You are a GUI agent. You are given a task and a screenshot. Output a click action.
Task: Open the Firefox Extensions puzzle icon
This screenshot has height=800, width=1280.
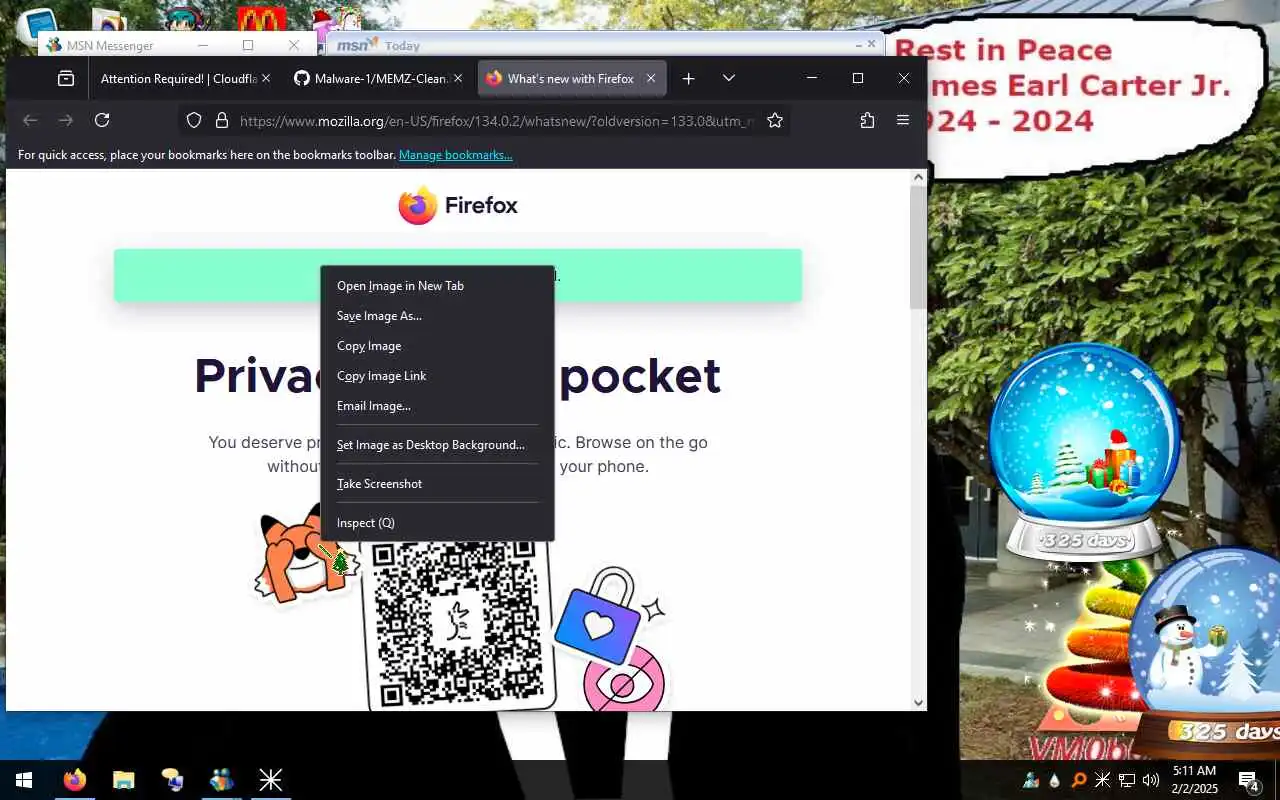867,120
